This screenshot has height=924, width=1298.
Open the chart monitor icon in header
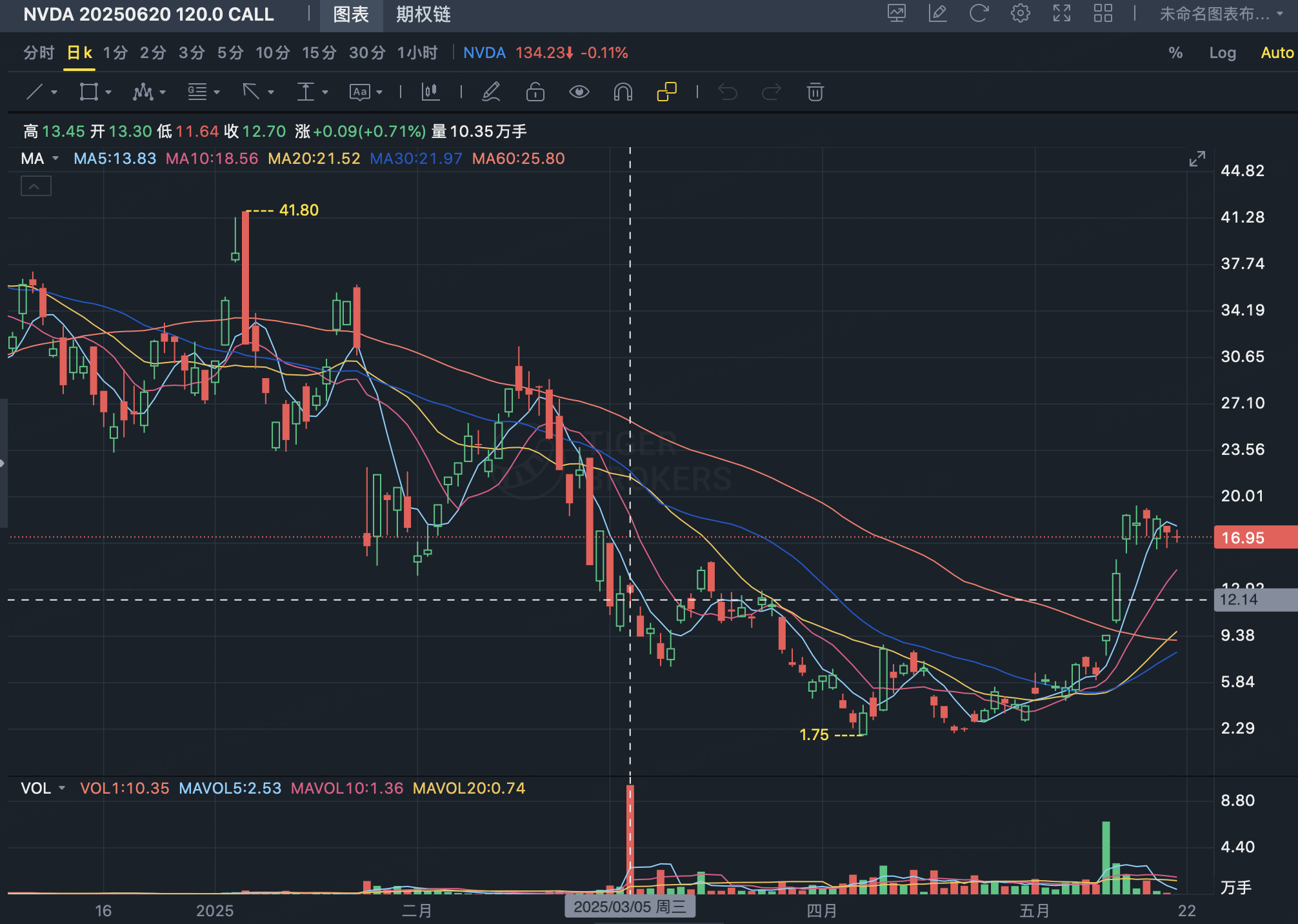(x=897, y=14)
